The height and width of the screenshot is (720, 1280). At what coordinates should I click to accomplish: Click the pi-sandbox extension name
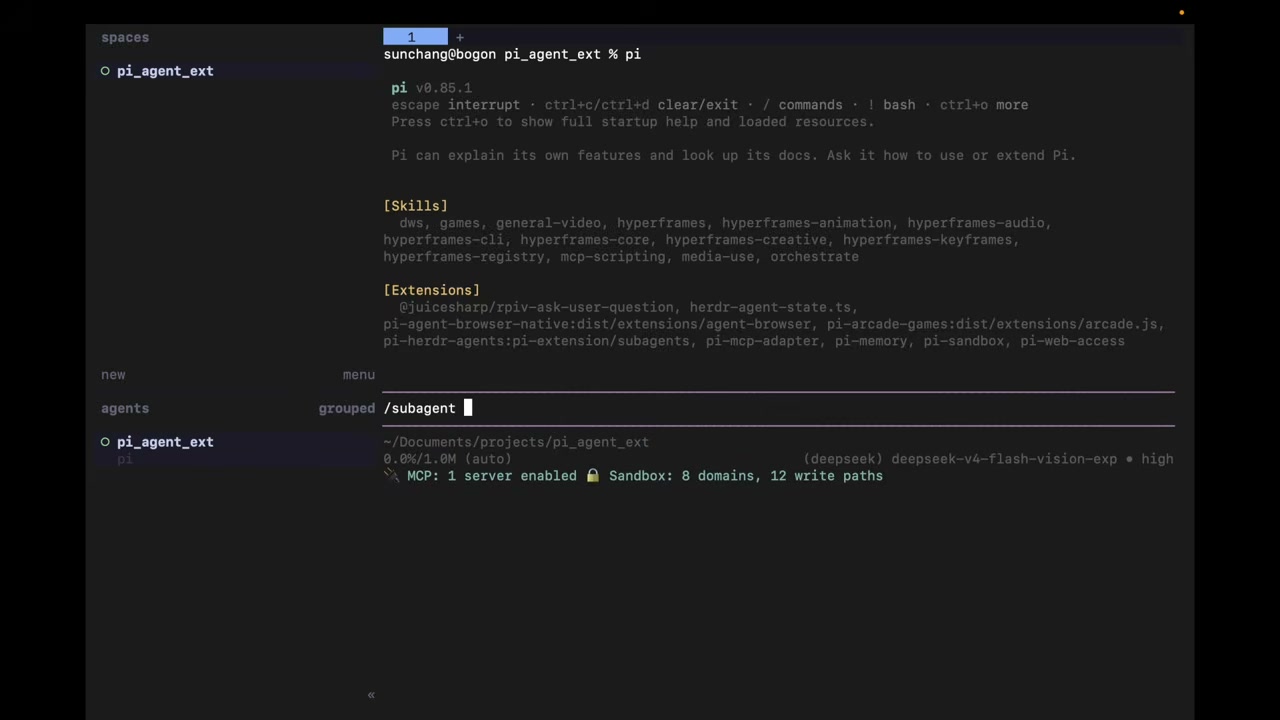[x=964, y=341]
